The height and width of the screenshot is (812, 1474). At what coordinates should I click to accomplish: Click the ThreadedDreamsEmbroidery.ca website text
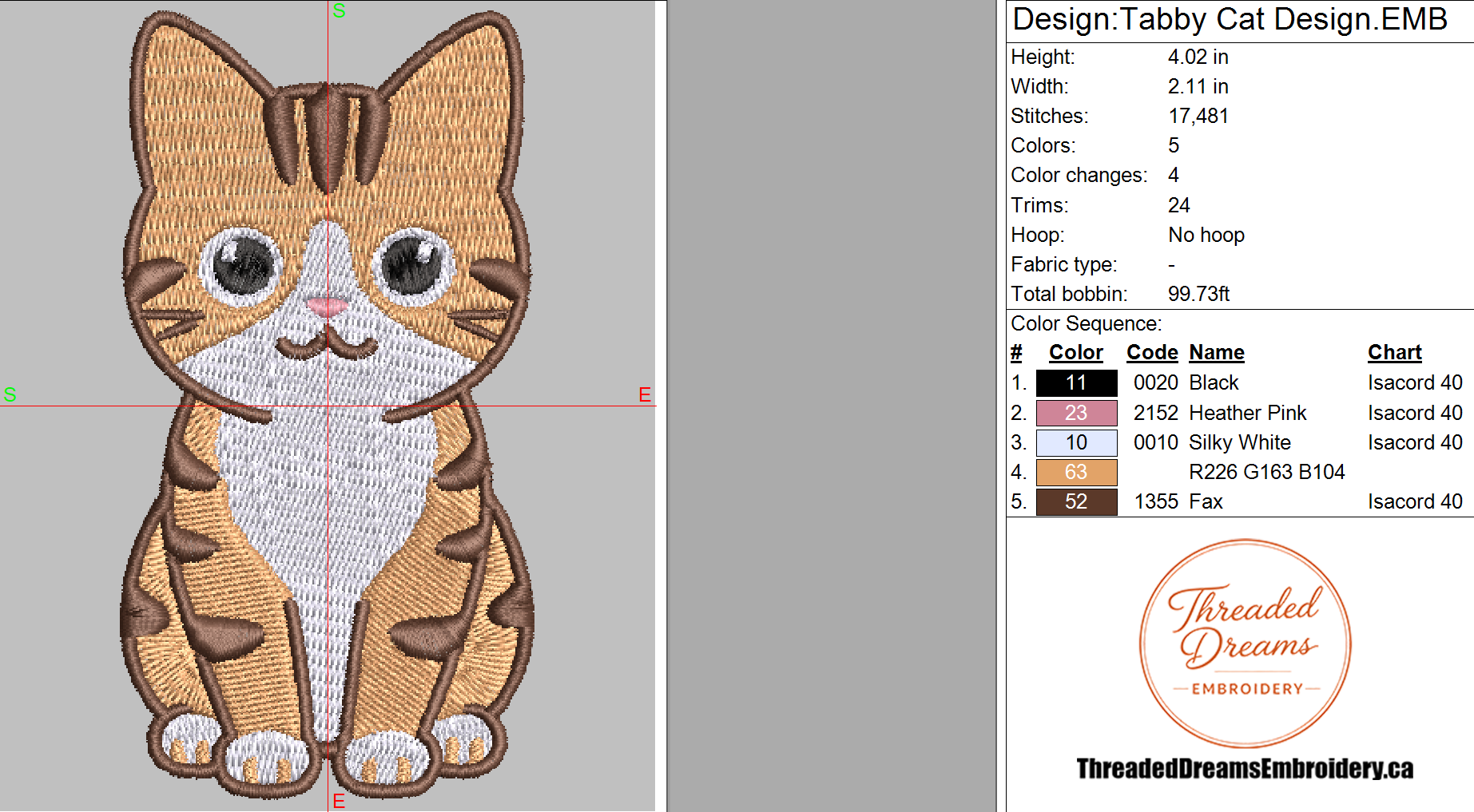coord(1245,768)
